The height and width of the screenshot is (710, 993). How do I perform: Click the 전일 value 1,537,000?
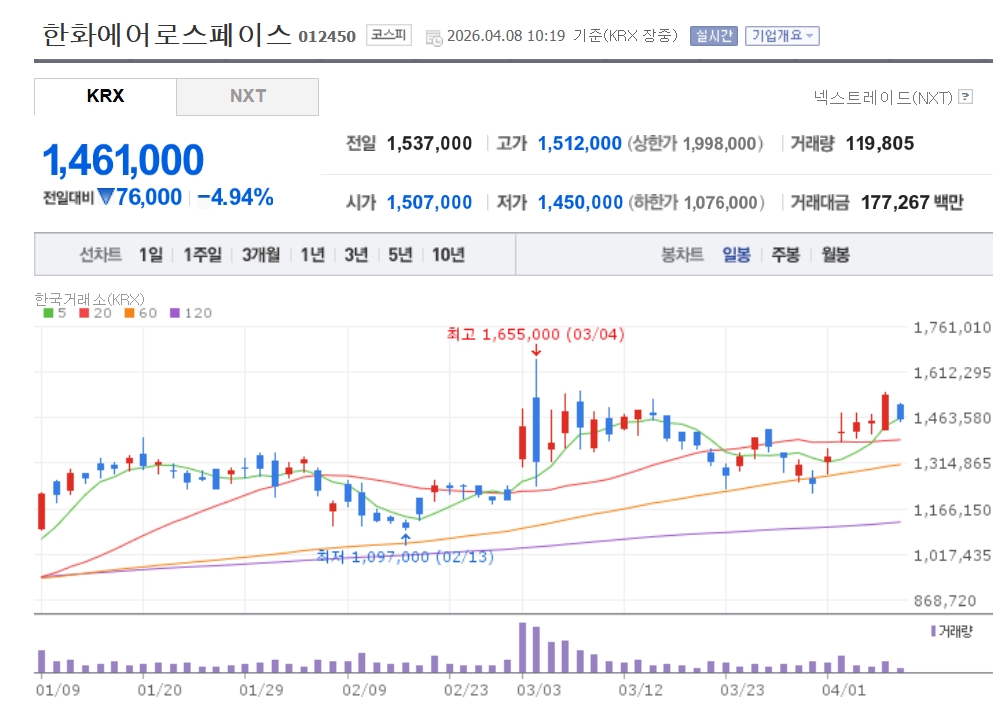(429, 144)
